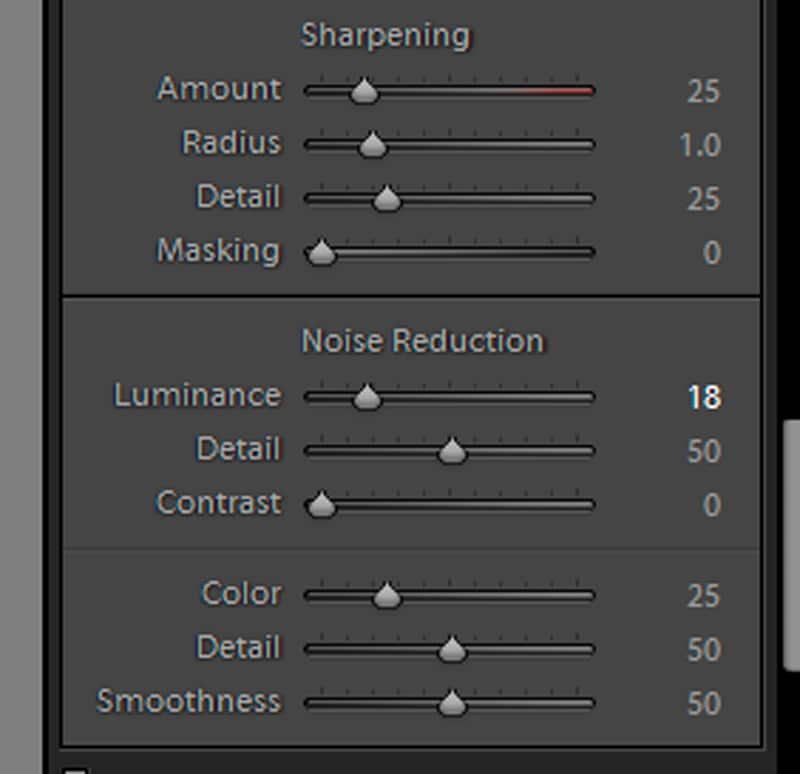Select the Radius value field showing 1.0
Viewport: 800px width, 774px height.
coord(699,146)
